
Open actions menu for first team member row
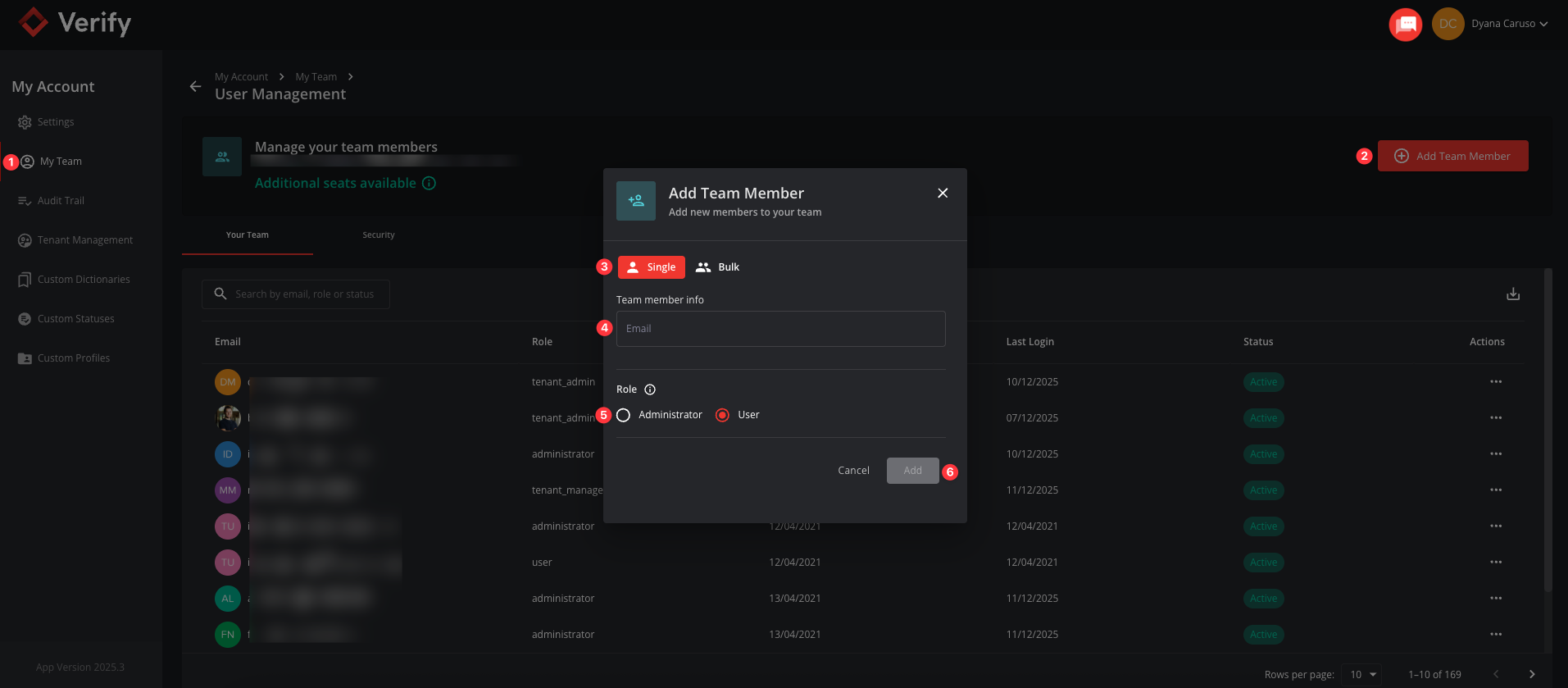[x=1495, y=382]
